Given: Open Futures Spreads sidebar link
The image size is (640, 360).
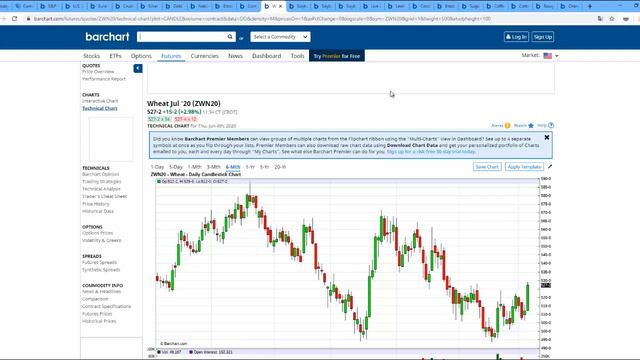Looking at the screenshot, I should click(x=100, y=262).
